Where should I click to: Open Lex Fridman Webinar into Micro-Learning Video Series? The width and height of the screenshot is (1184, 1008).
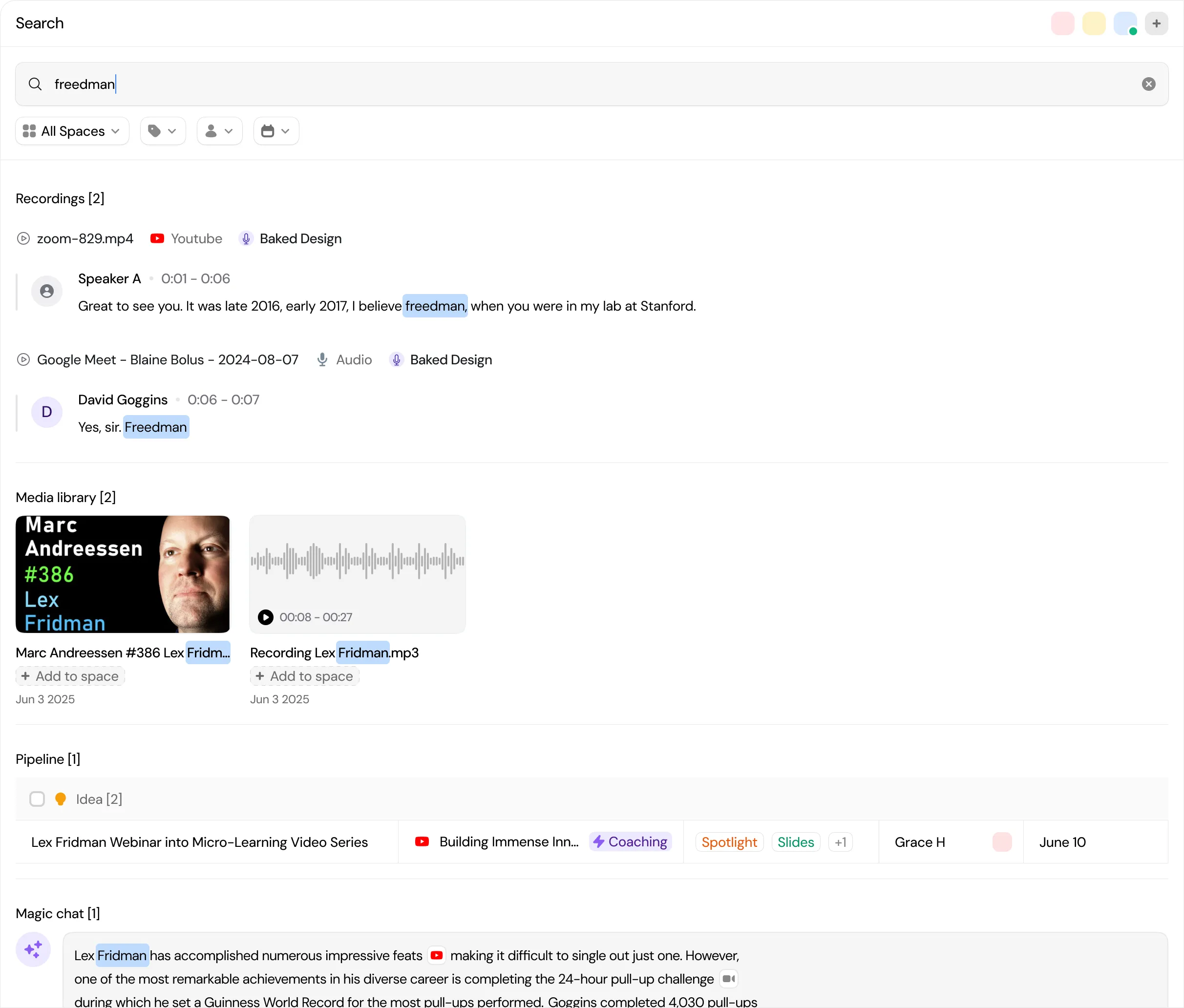click(199, 842)
